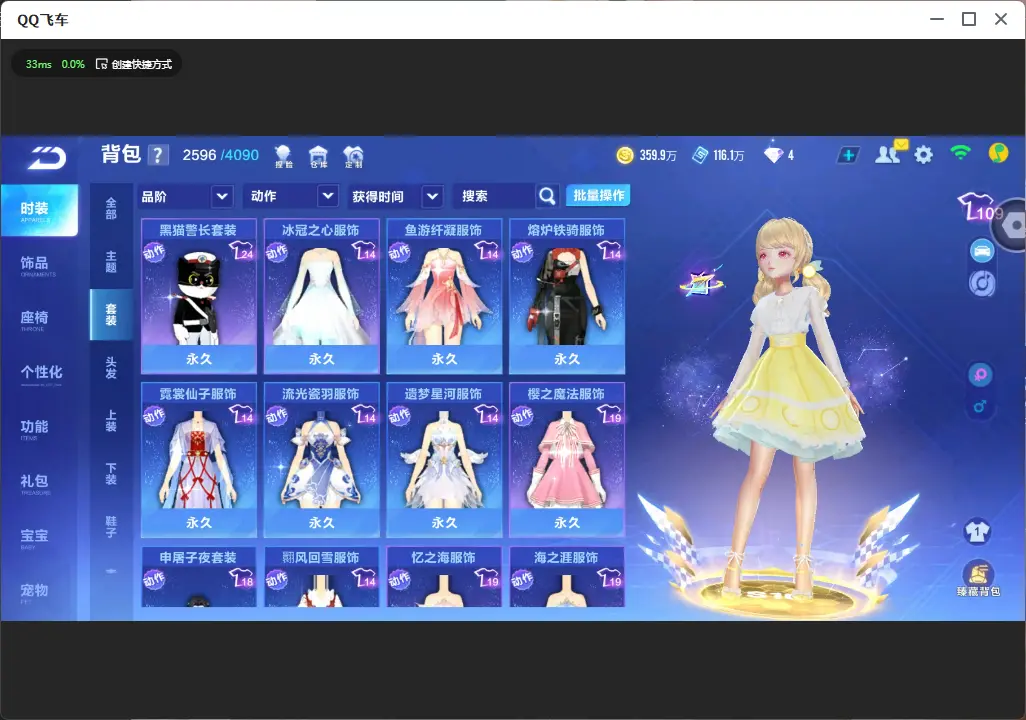Click the 批量操作 button

coord(598,196)
